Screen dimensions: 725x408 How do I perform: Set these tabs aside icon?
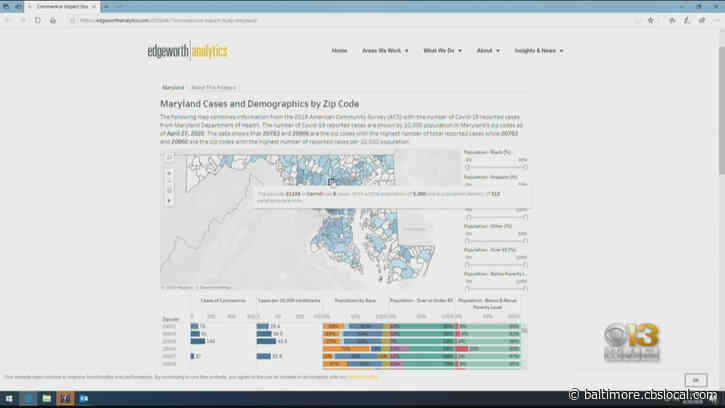pyautogui.click(x=18, y=6)
